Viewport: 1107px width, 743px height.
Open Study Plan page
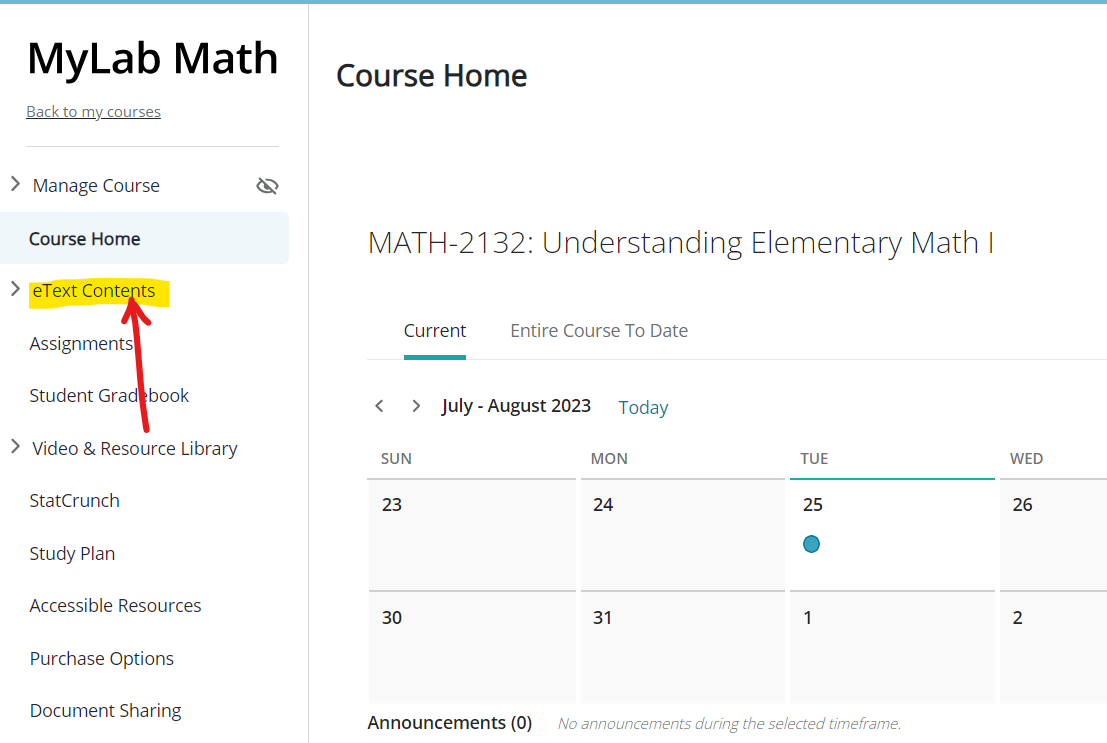(72, 554)
